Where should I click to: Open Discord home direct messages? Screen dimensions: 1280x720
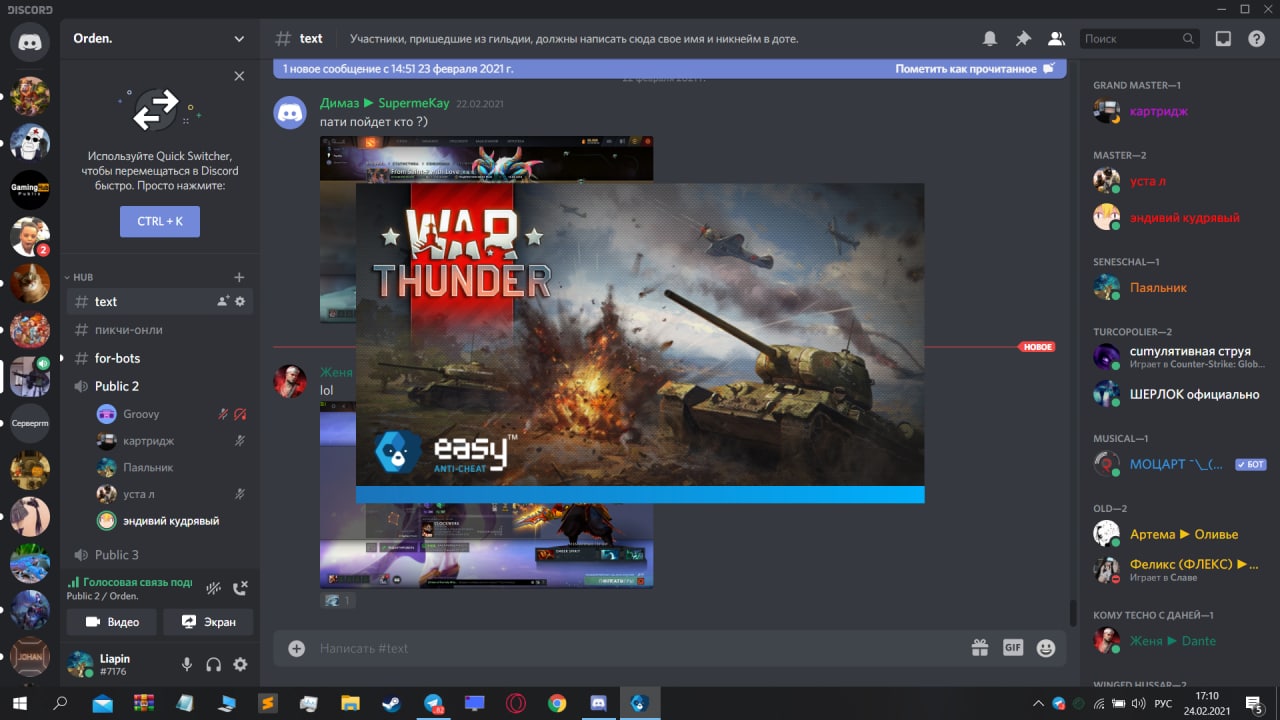coord(30,42)
